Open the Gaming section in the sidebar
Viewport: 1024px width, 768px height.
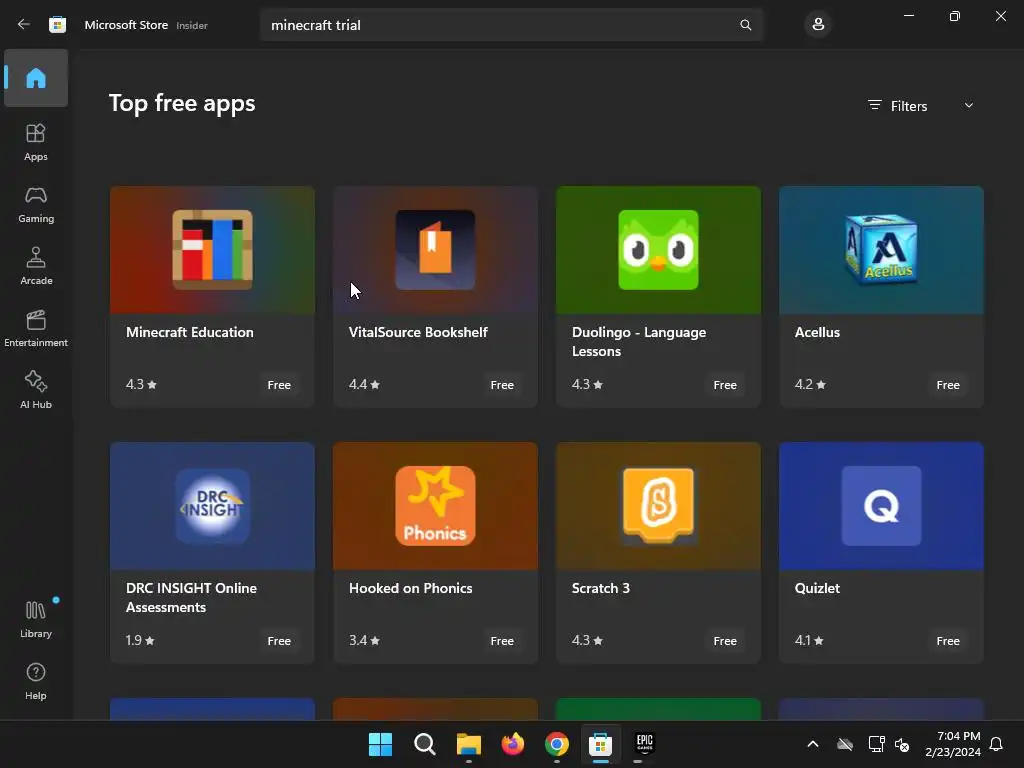pos(36,204)
